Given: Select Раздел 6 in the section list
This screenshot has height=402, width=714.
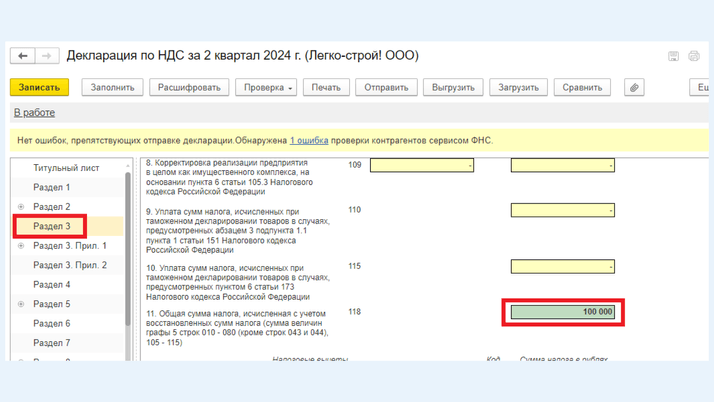Looking at the screenshot, I should point(51,324).
